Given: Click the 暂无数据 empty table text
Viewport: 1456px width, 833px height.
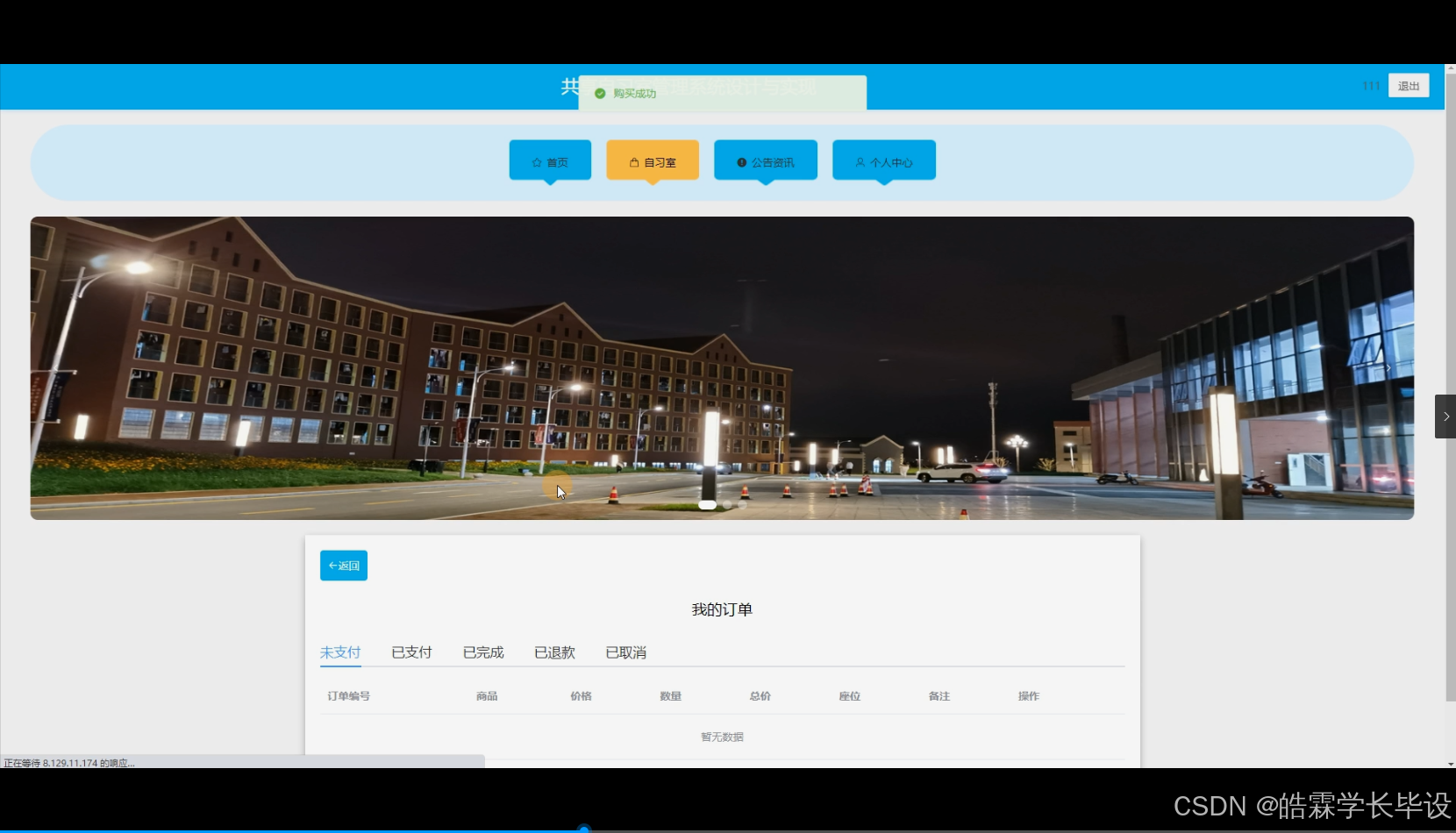Looking at the screenshot, I should (722, 737).
